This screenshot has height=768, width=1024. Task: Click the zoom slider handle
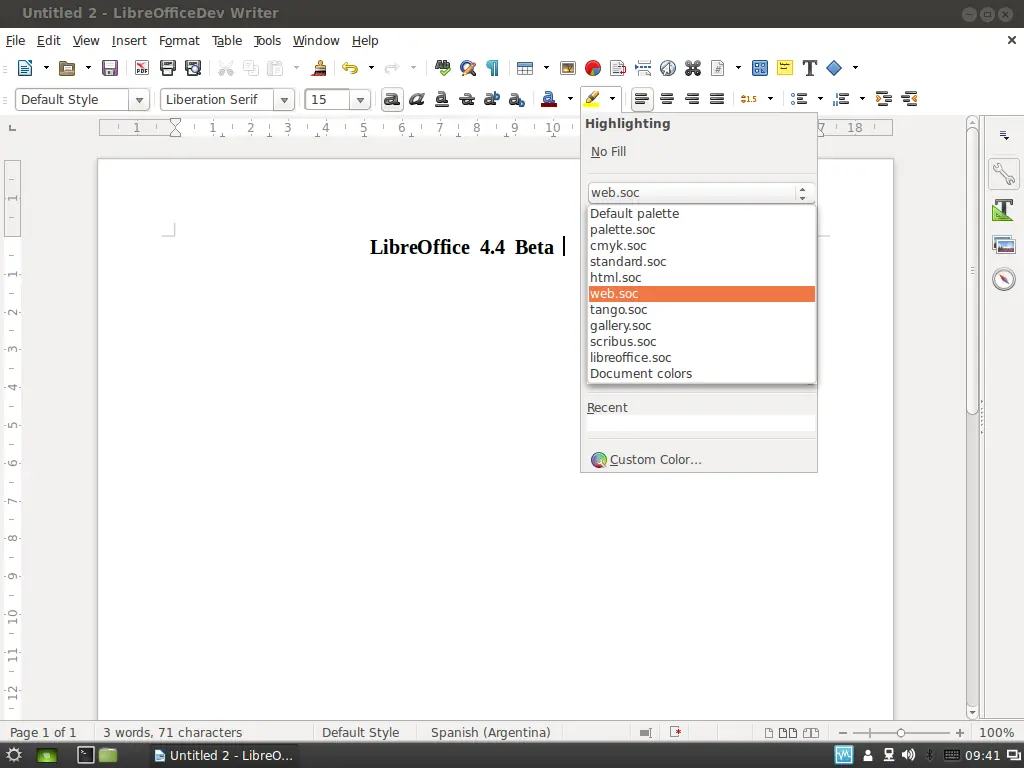[901, 733]
